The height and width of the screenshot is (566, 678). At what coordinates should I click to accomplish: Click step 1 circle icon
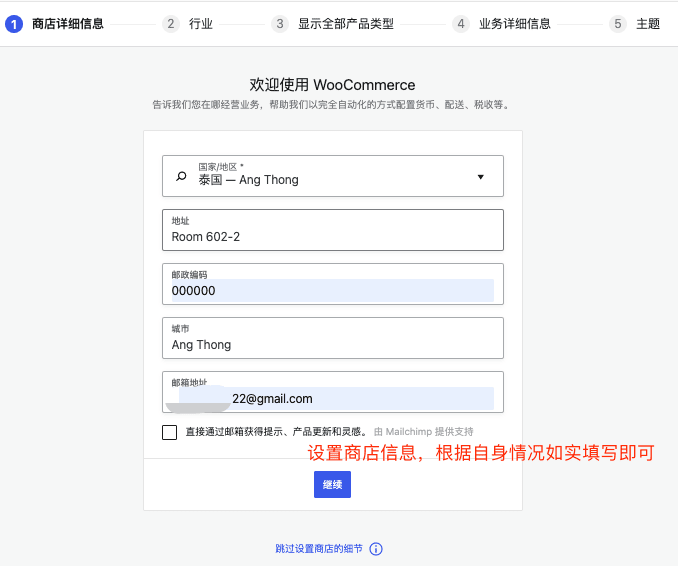click(x=14, y=24)
